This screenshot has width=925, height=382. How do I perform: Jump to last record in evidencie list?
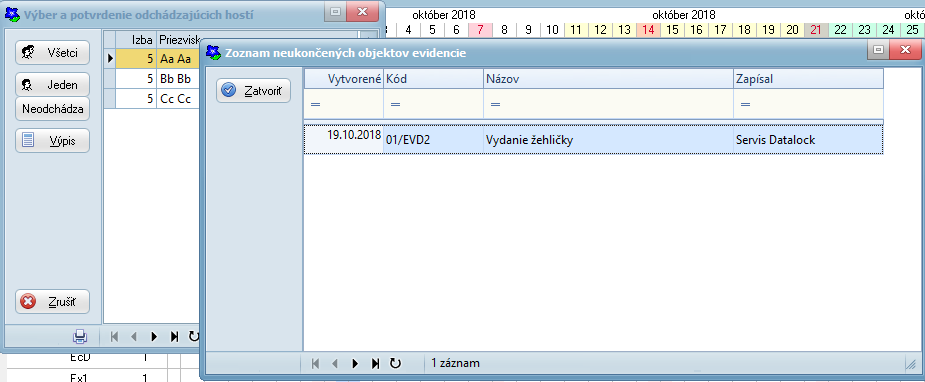[375, 363]
